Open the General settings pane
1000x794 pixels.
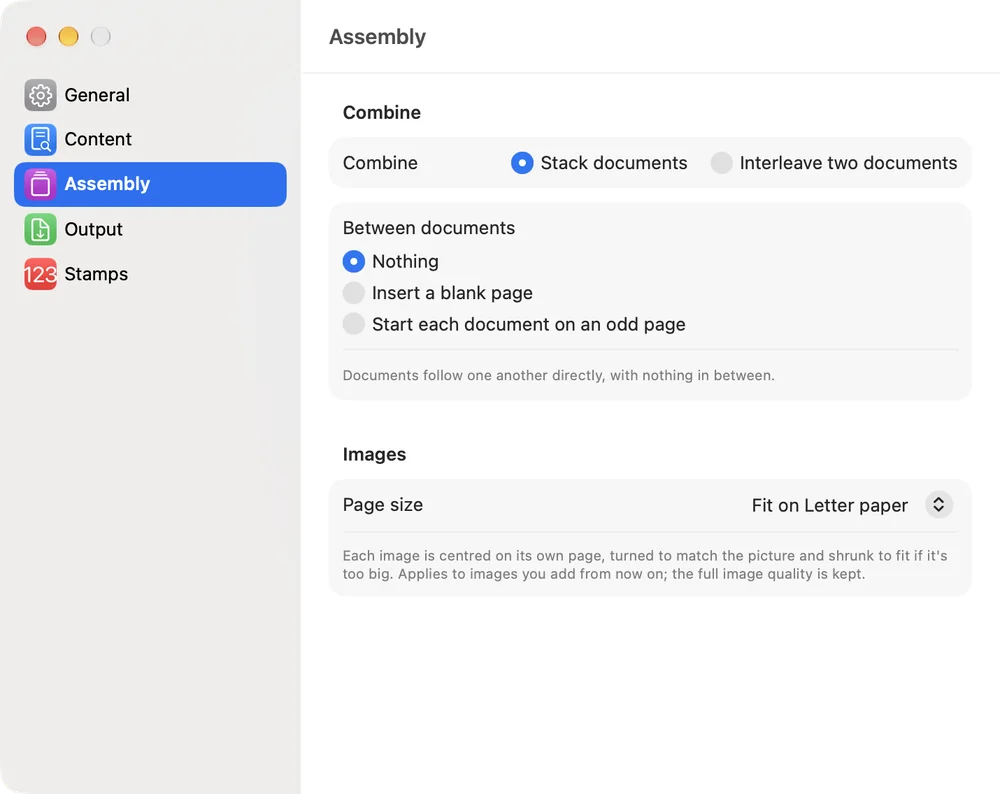151,96
